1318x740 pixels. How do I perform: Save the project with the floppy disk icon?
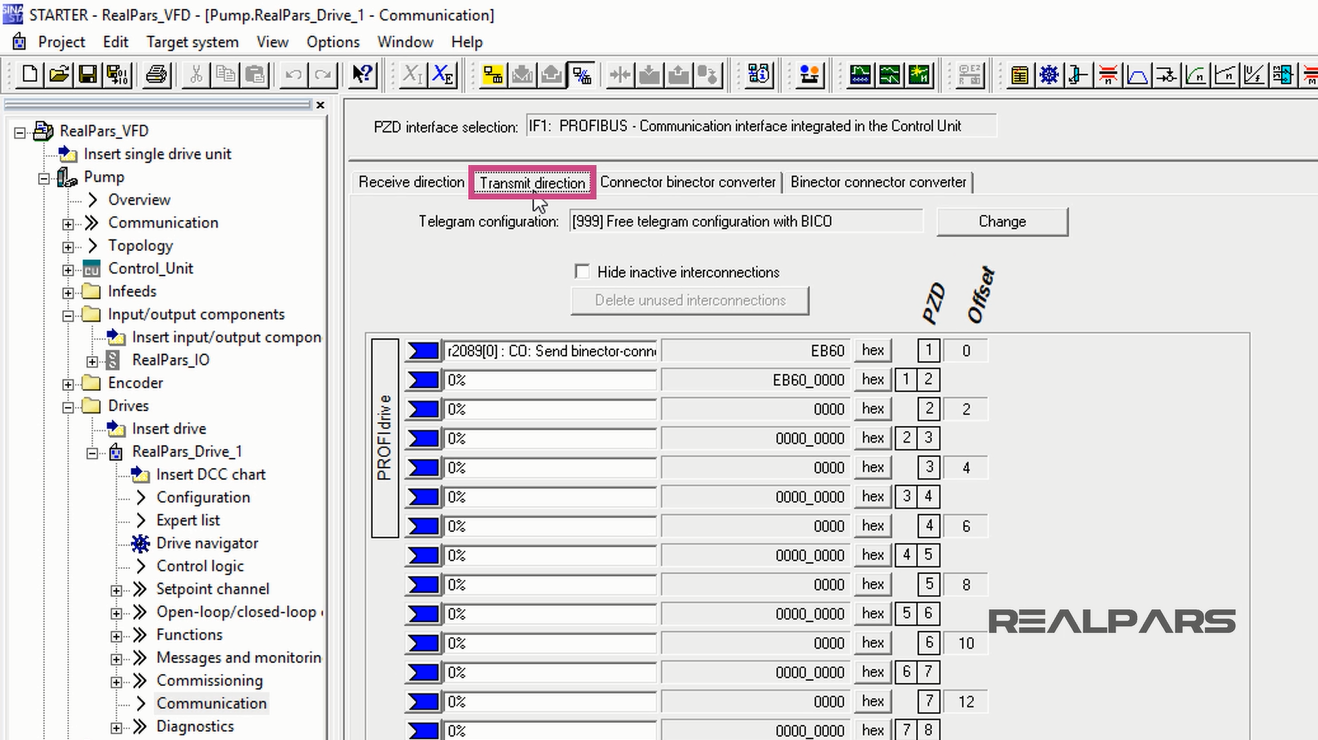pos(88,75)
